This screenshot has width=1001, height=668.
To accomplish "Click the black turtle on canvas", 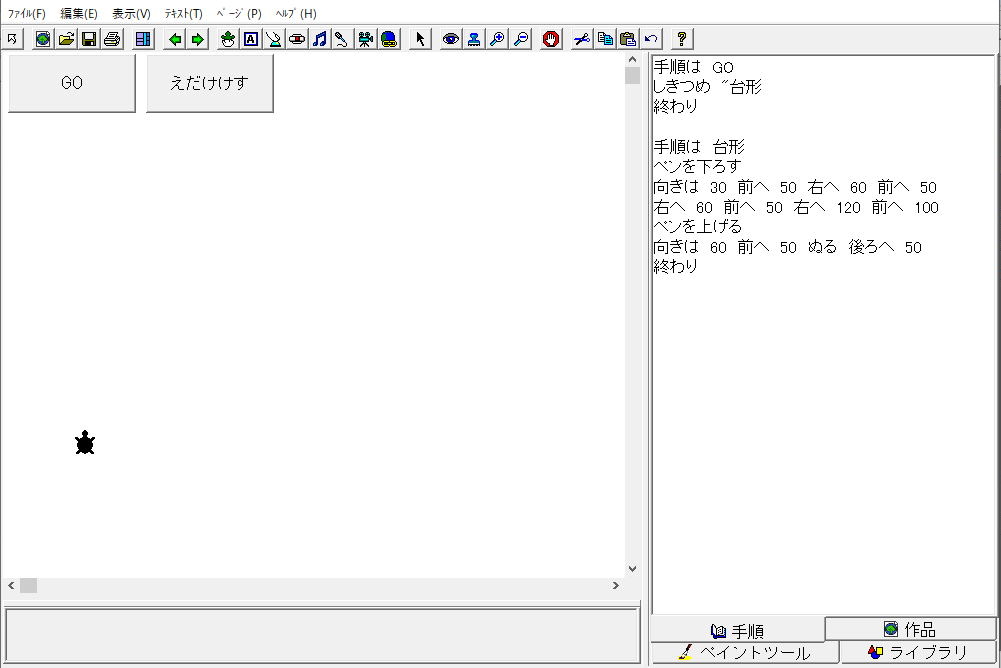I will click(85, 443).
